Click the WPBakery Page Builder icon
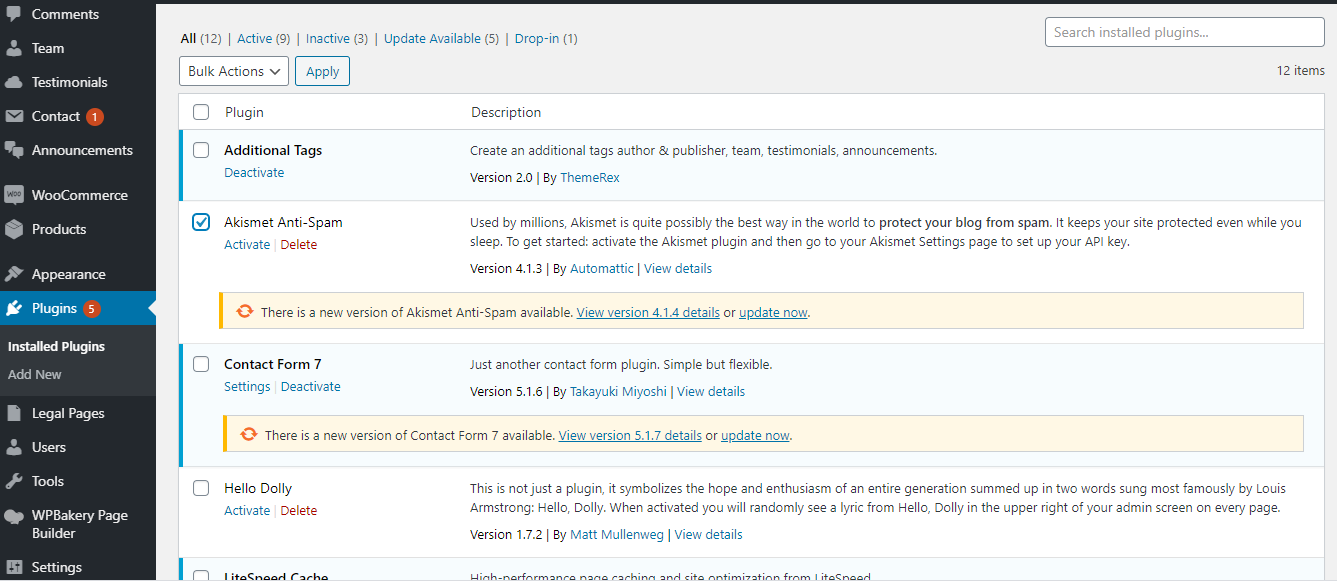 point(14,516)
